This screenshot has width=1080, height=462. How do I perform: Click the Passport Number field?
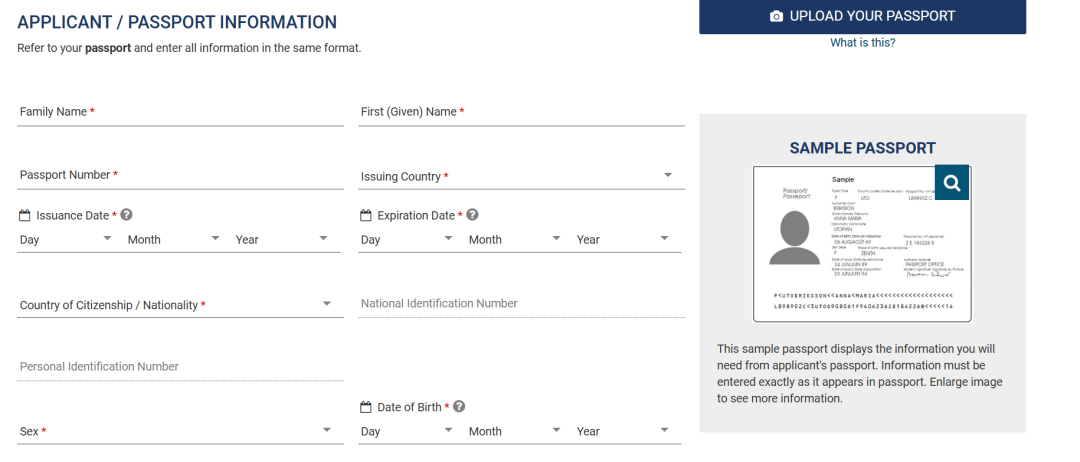[180, 175]
